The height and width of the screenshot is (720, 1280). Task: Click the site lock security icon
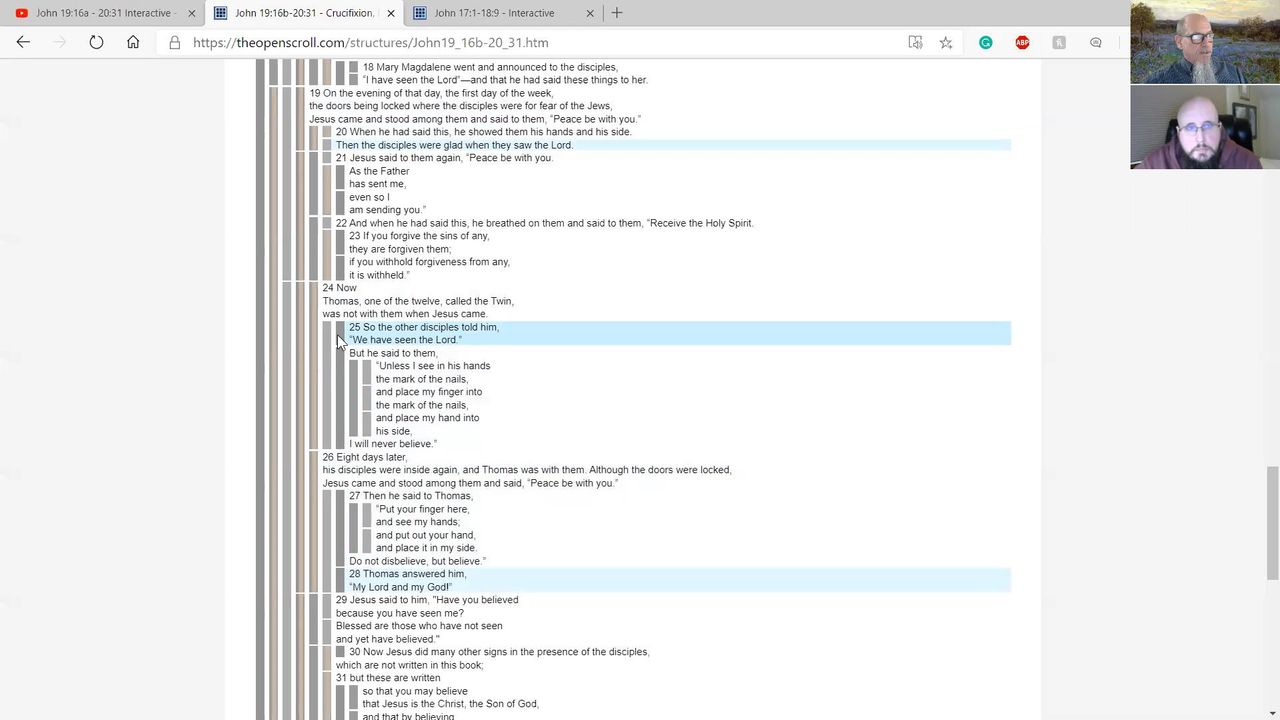[x=175, y=43]
